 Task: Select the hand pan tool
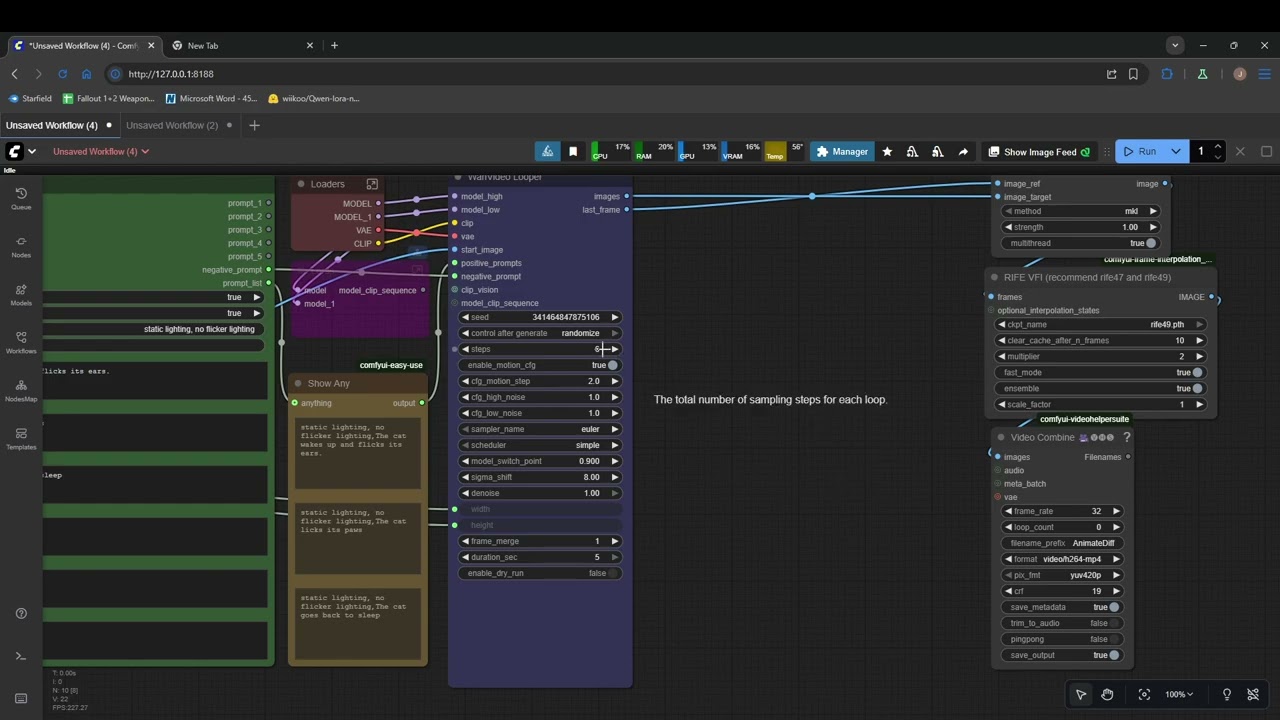1107,694
